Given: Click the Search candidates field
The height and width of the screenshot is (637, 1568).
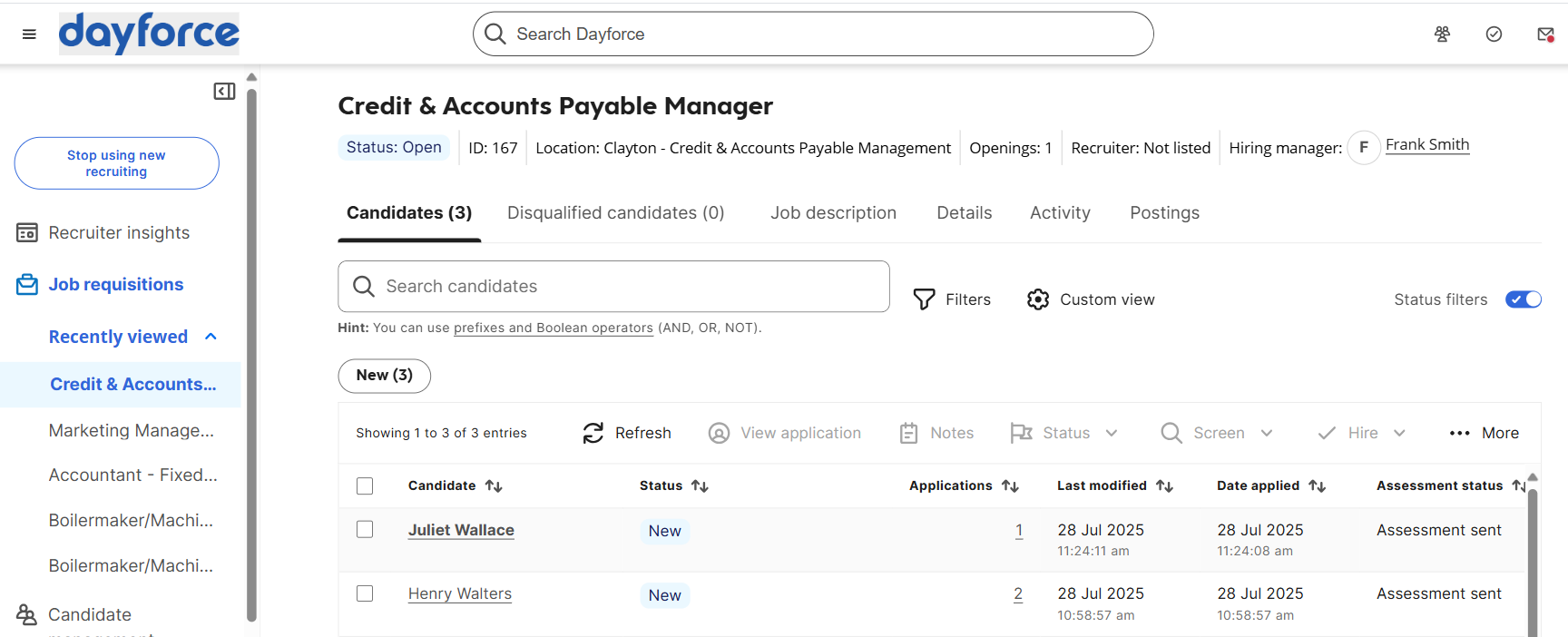Looking at the screenshot, I should click(x=613, y=287).
